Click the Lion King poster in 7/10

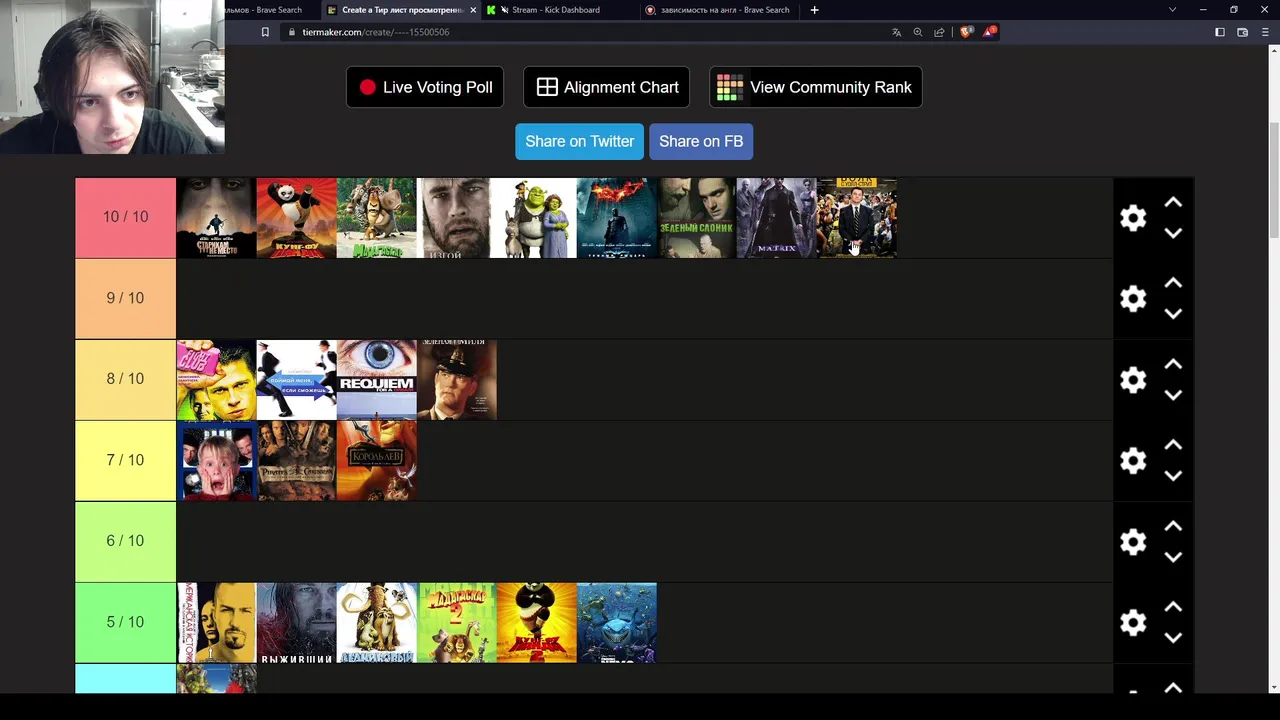point(377,461)
